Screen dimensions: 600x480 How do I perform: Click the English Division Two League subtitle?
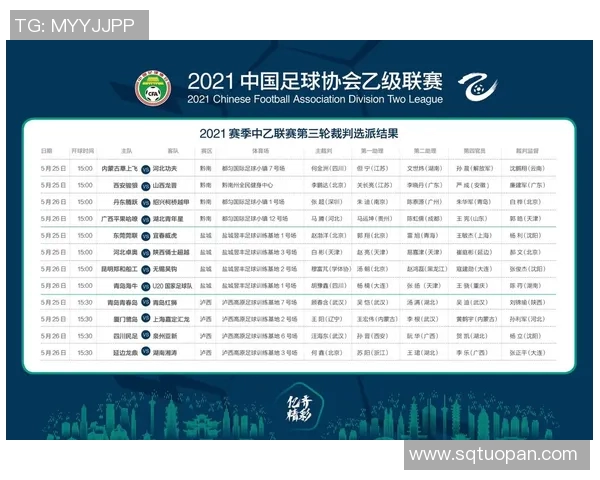click(315, 99)
